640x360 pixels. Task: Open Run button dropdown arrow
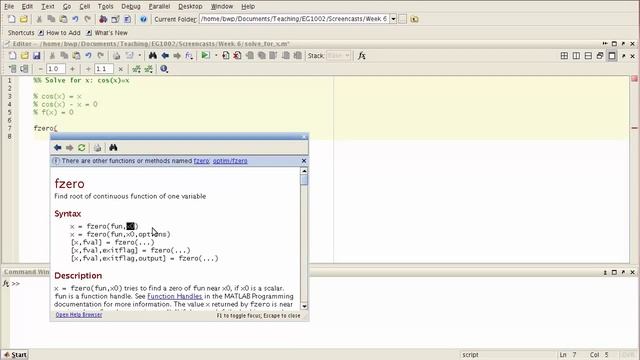coord(216,56)
